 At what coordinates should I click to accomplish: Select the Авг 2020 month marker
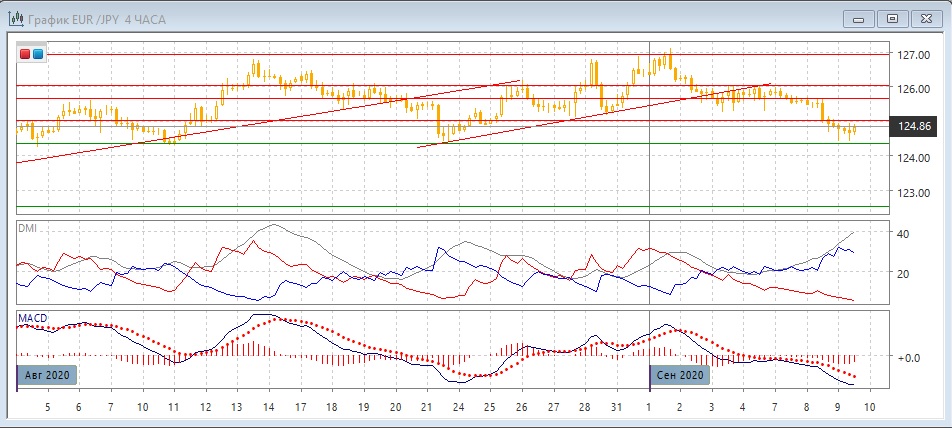pyautogui.click(x=47, y=375)
